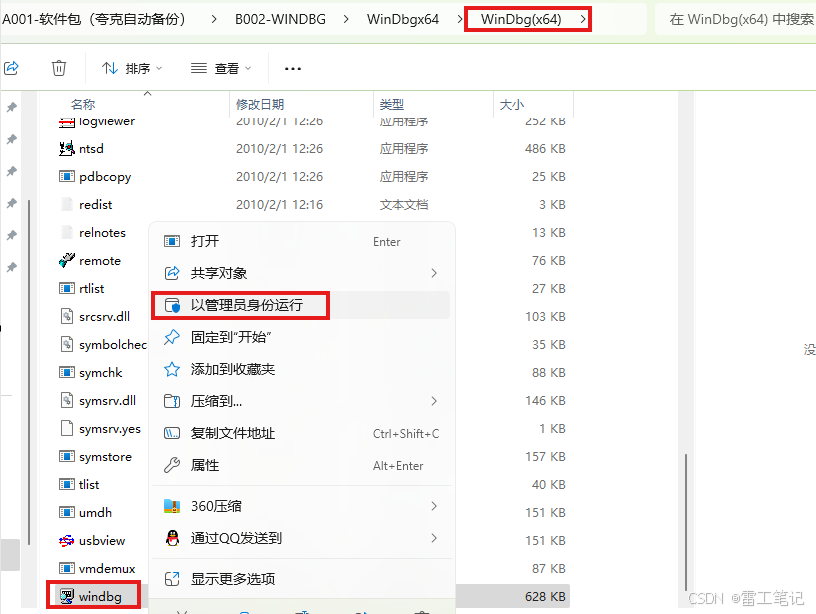Screen dimensions: 816x614
Task: Open the view (查看) dropdown
Action: [x=221, y=68]
